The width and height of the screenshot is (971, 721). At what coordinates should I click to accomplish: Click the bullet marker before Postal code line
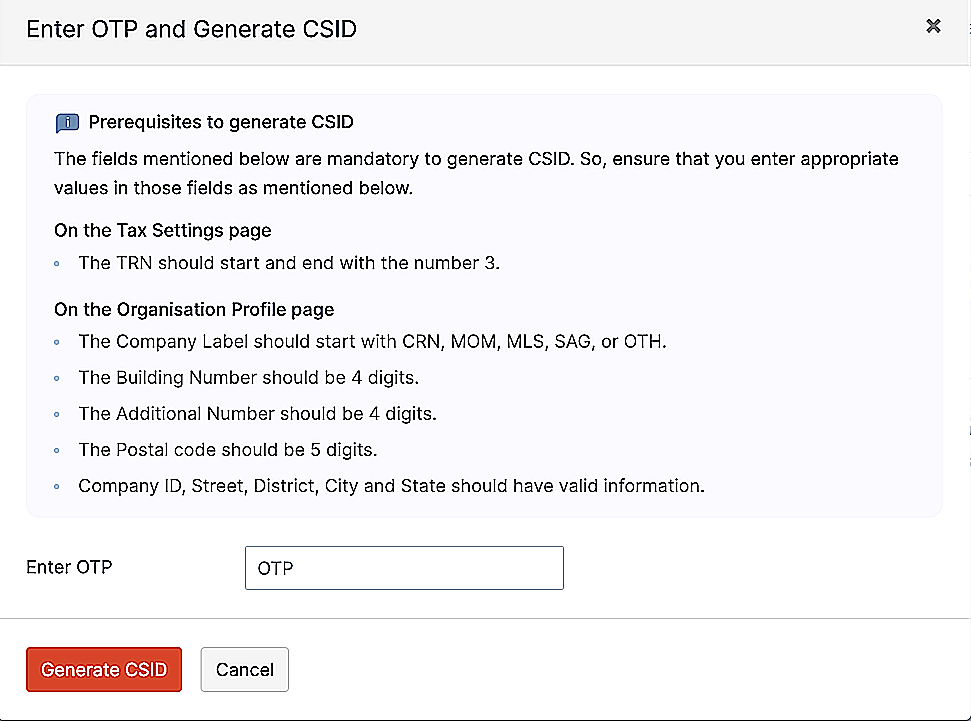coord(58,450)
